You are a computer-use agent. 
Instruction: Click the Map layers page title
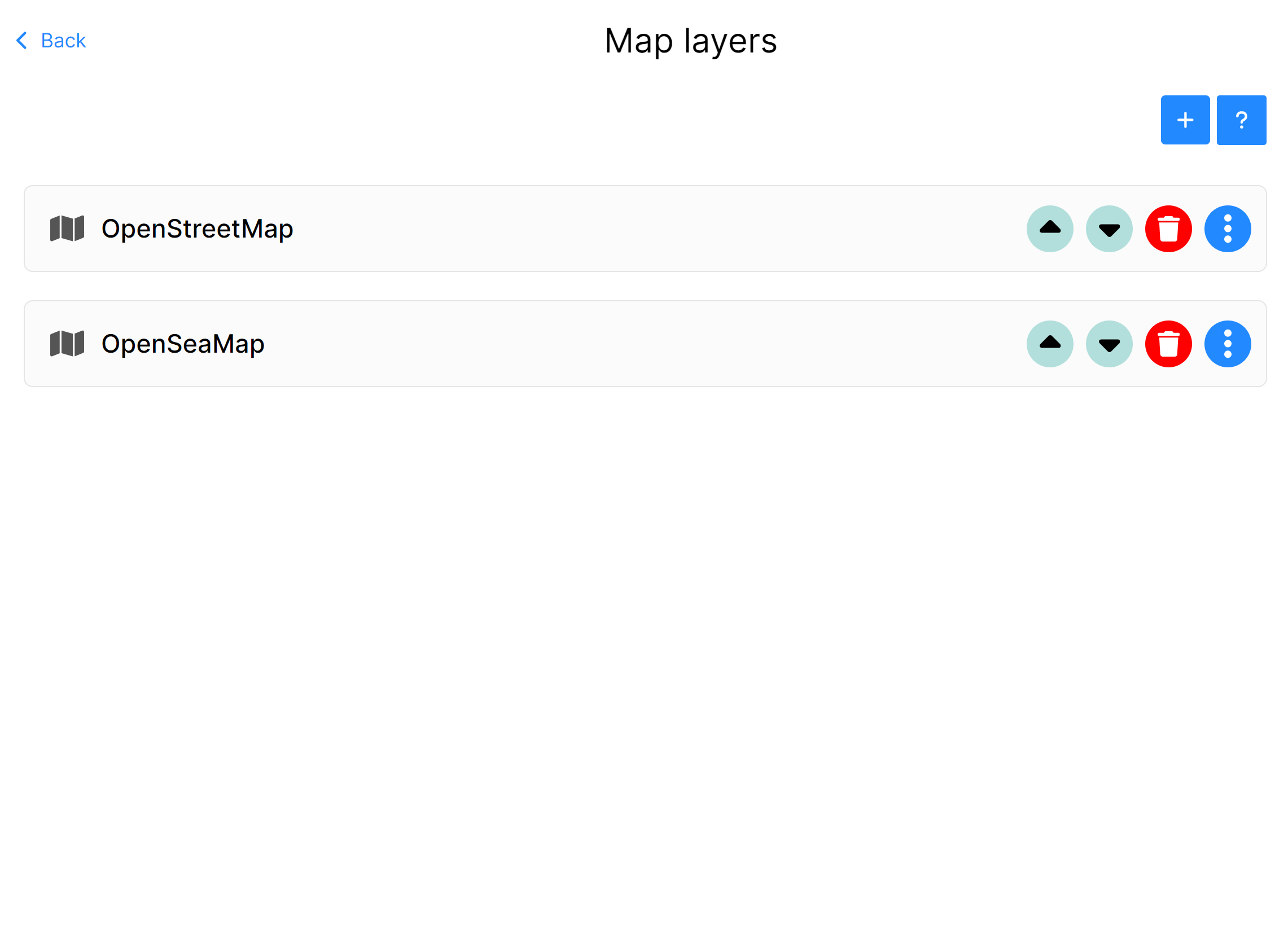pos(691,41)
